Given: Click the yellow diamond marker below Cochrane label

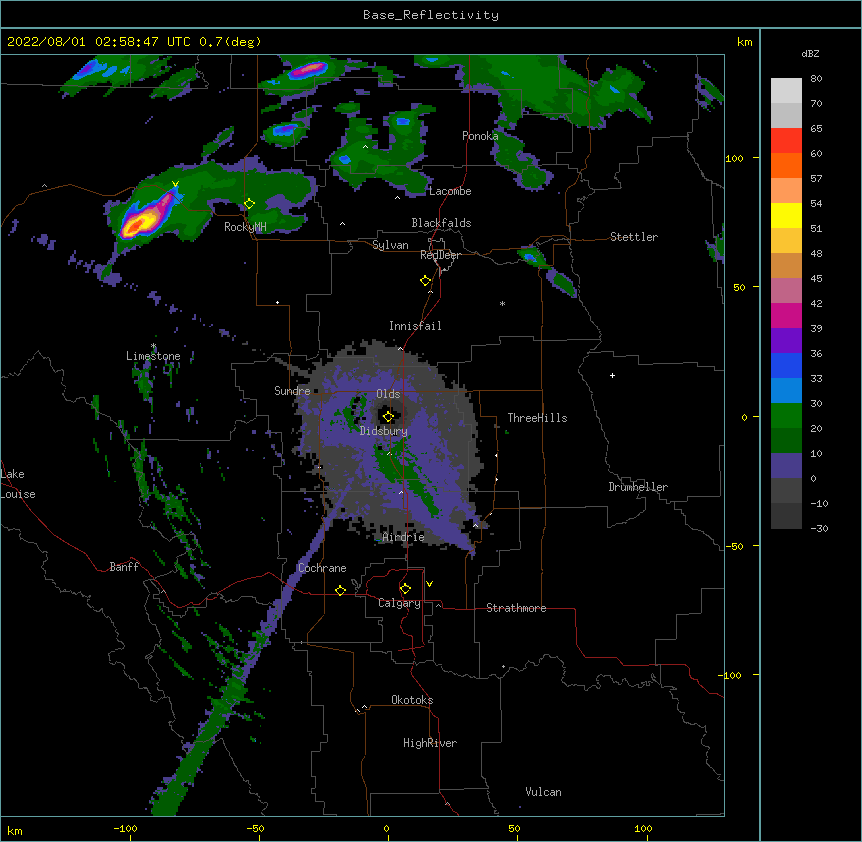Looking at the screenshot, I should point(340,590).
